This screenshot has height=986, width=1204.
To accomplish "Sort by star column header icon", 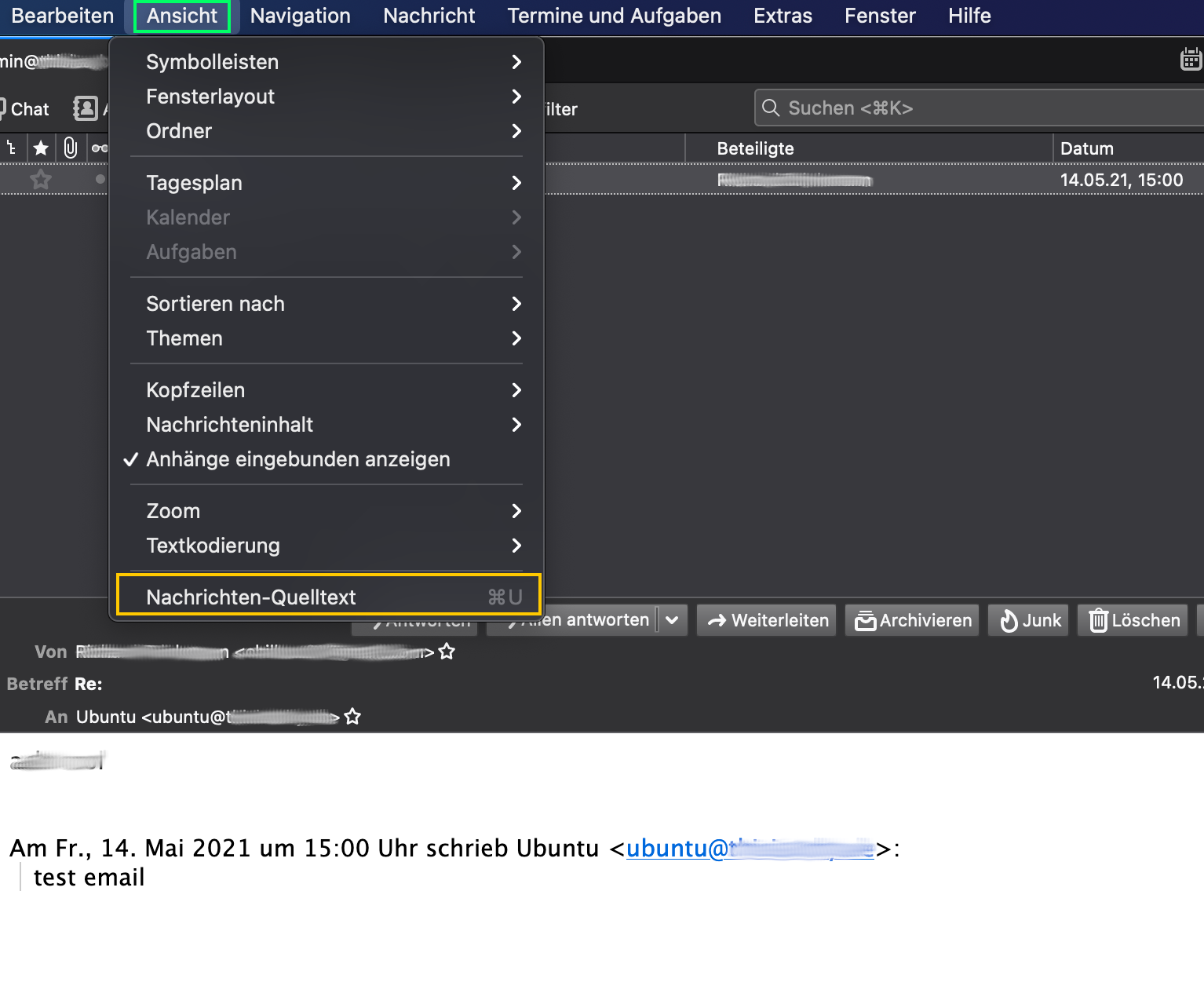I will [x=41, y=148].
